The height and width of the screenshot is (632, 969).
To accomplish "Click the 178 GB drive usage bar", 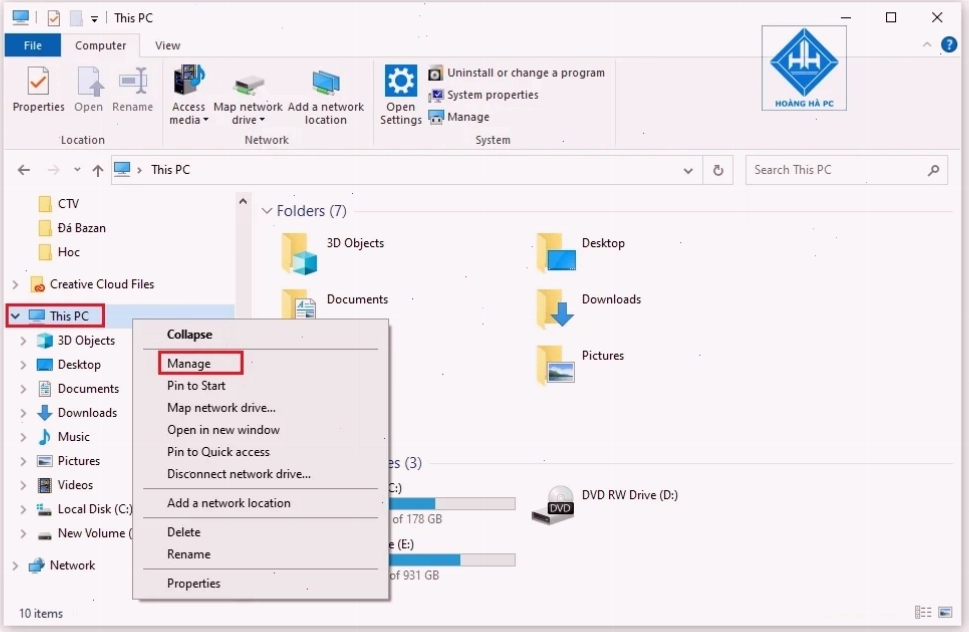I will [x=452, y=503].
